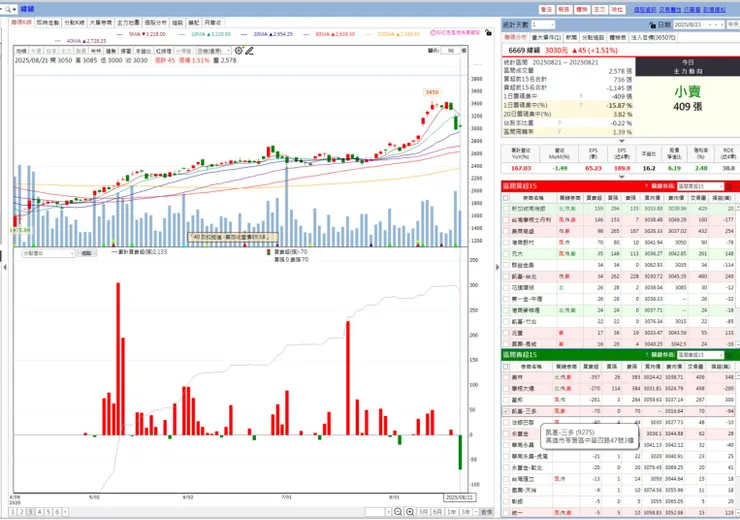Click help icon beside 佔股本比重

pyautogui.click(x=559, y=123)
